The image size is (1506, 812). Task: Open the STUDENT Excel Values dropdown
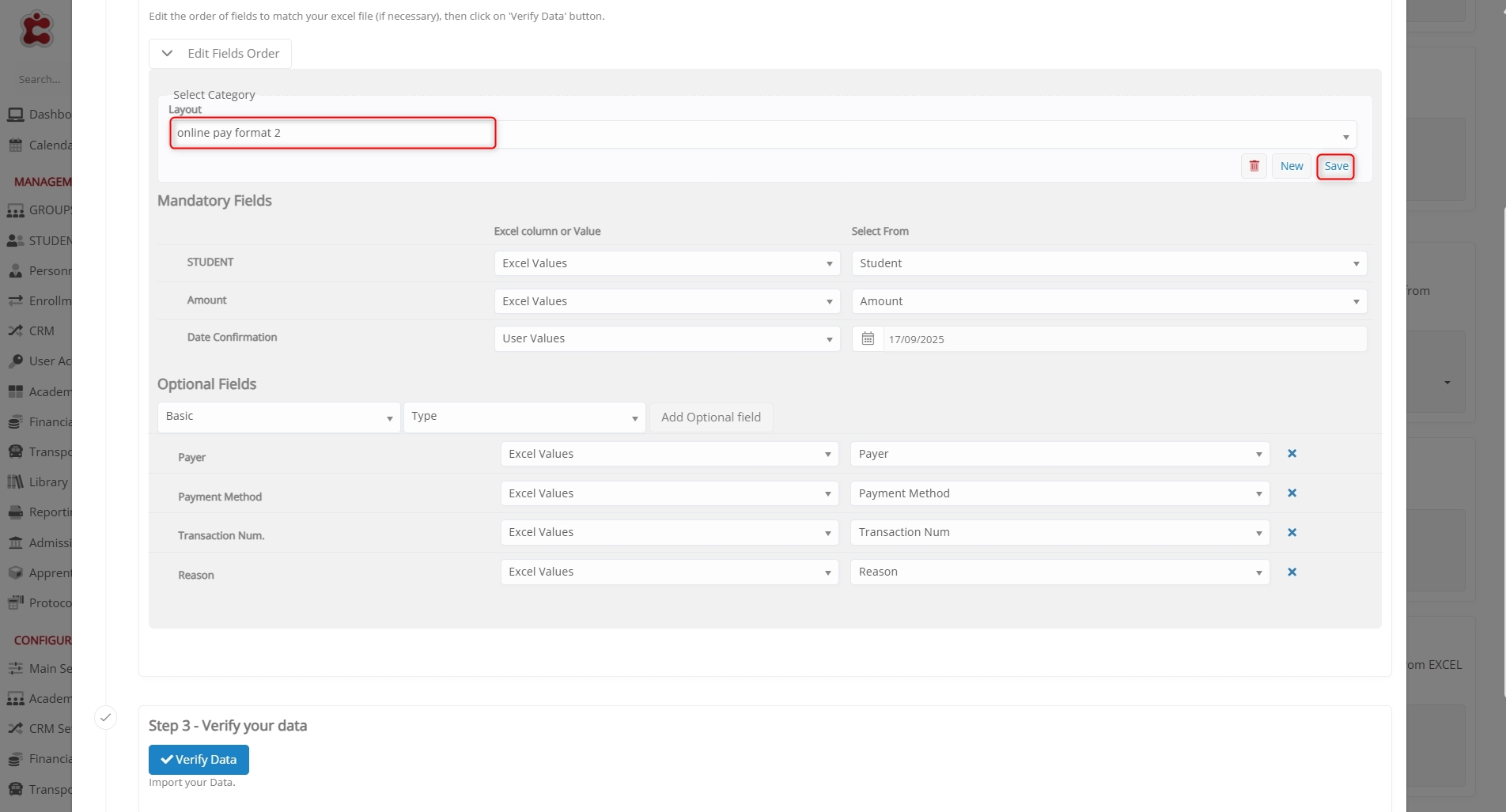click(667, 263)
